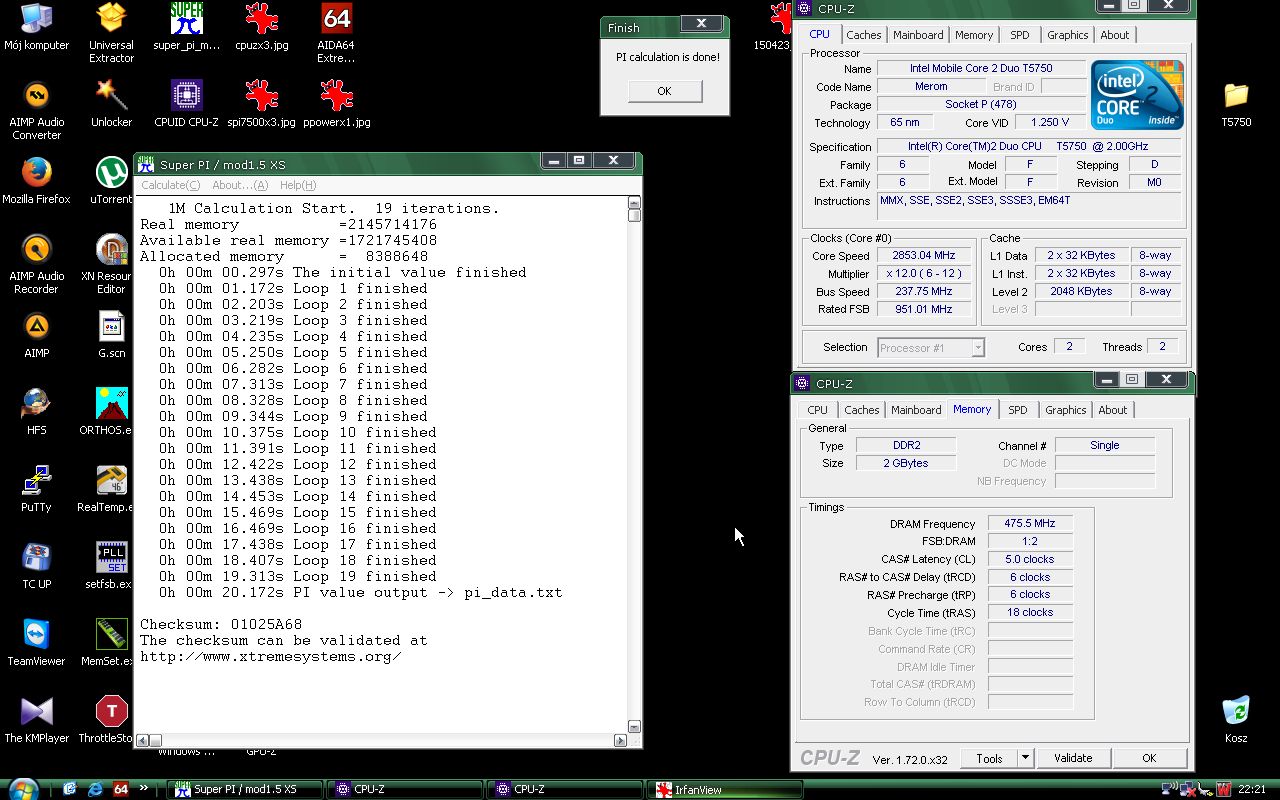This screenshot has width=1280, height=800.
Task: Expand quick launch overflow chevron
Action: tap(144, 788)
